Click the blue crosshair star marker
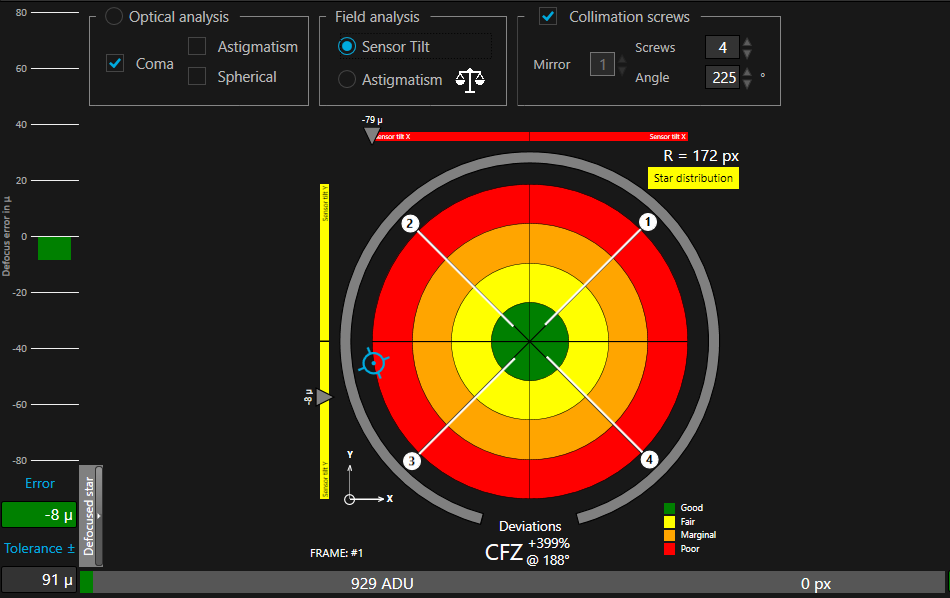Screen dimensions: 950x598 (374, 363)
